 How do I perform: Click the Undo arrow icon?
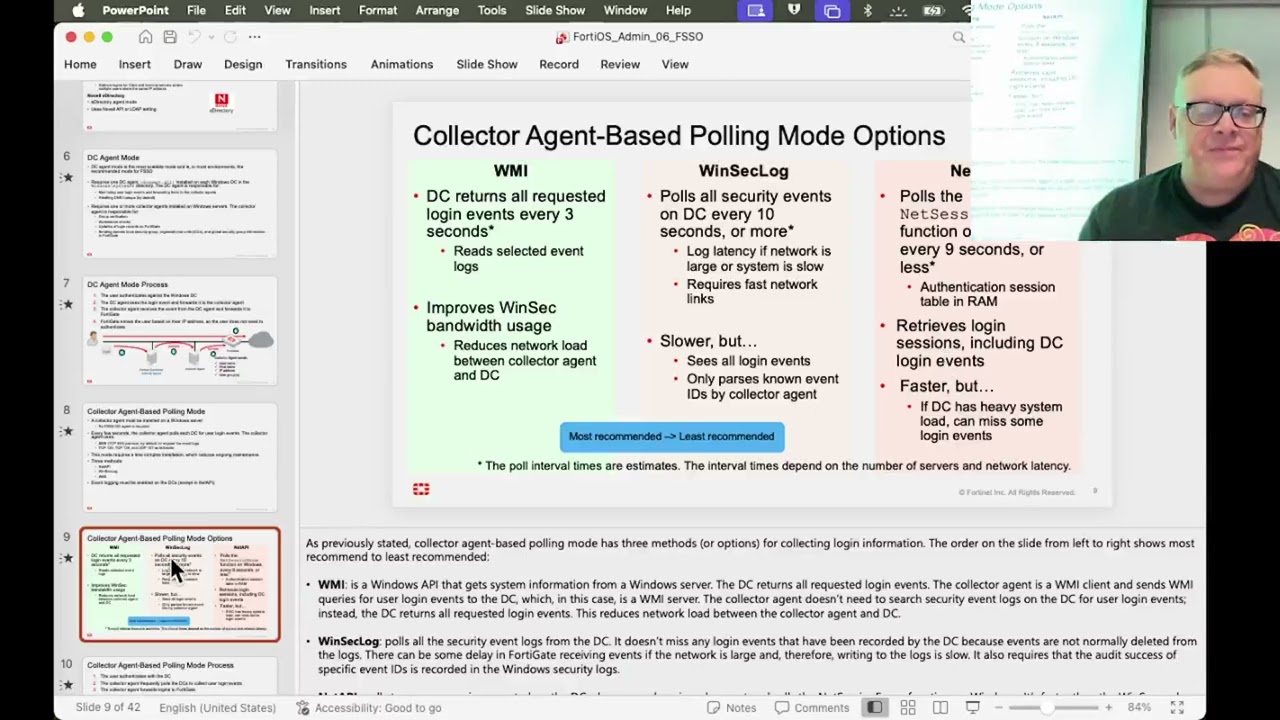point(195,37)
